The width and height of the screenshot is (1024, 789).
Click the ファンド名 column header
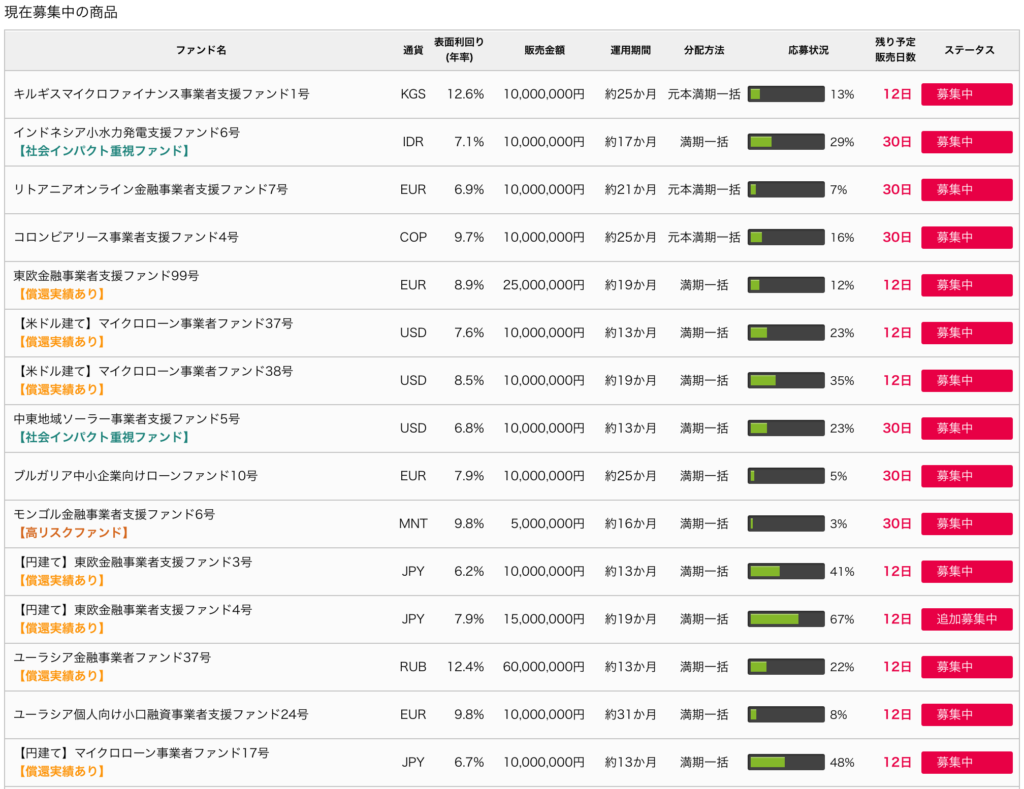201,50
